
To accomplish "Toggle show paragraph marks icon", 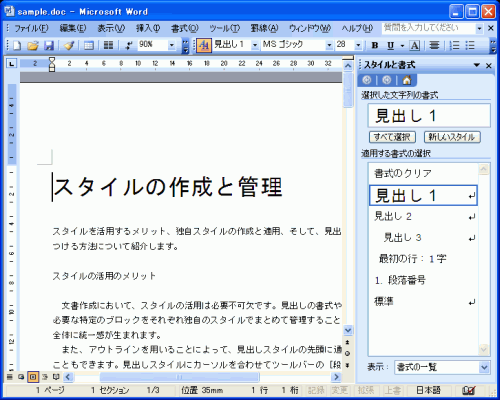I will (128, 45).
